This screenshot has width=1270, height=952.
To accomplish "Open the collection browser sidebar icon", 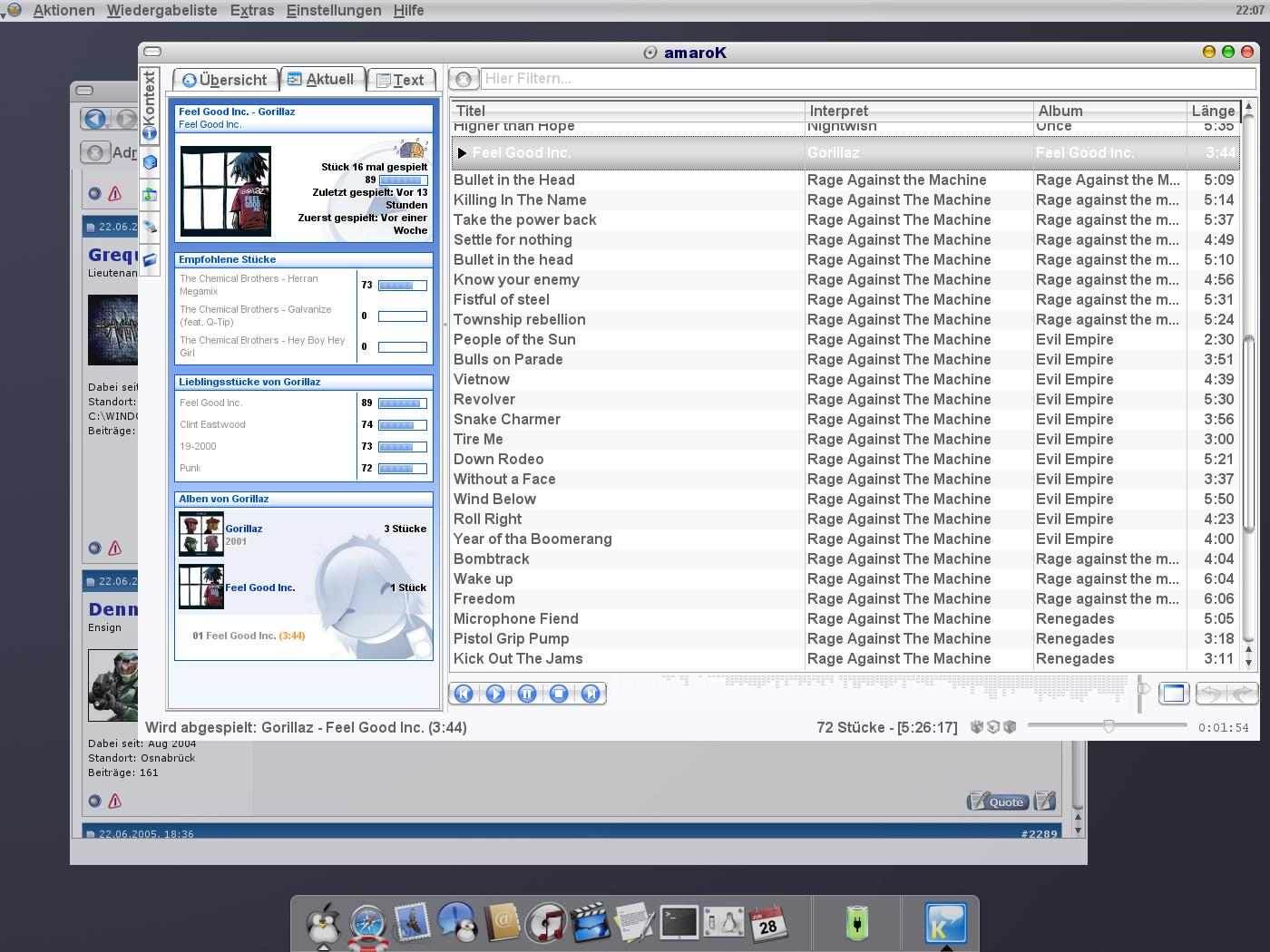I will pyautogui.click(x=150, y=162).
